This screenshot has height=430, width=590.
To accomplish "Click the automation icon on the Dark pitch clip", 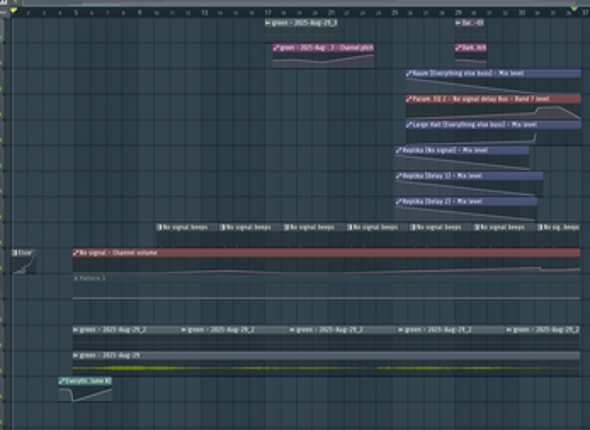I will [x=458, y=48].
